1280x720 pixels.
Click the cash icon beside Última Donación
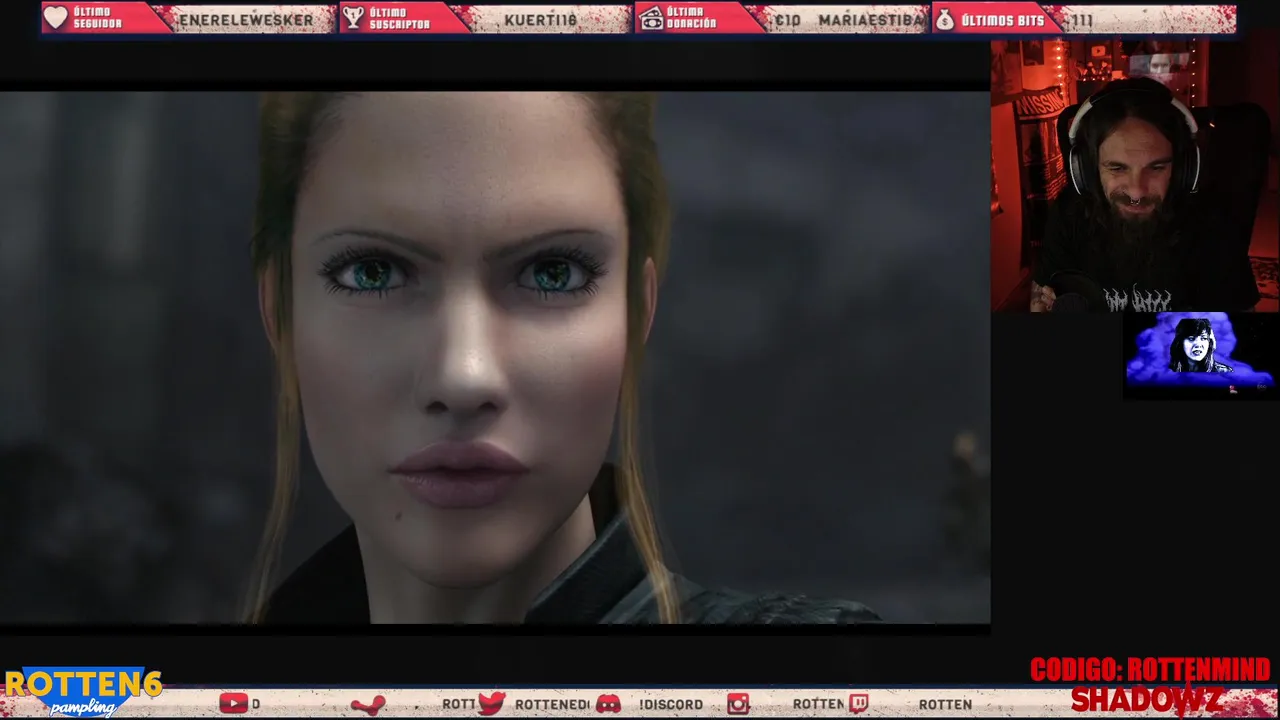tap(651, 18)
